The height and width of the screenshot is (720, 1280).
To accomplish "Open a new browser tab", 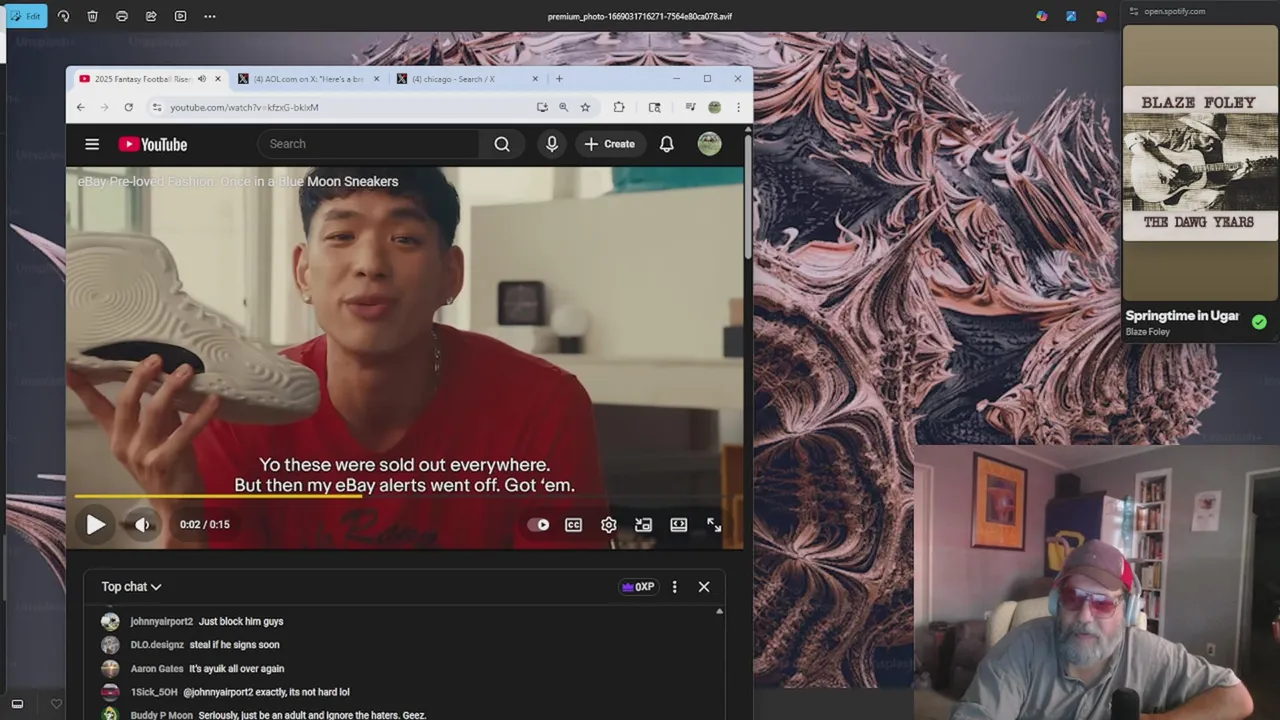I will coord(559,79).
